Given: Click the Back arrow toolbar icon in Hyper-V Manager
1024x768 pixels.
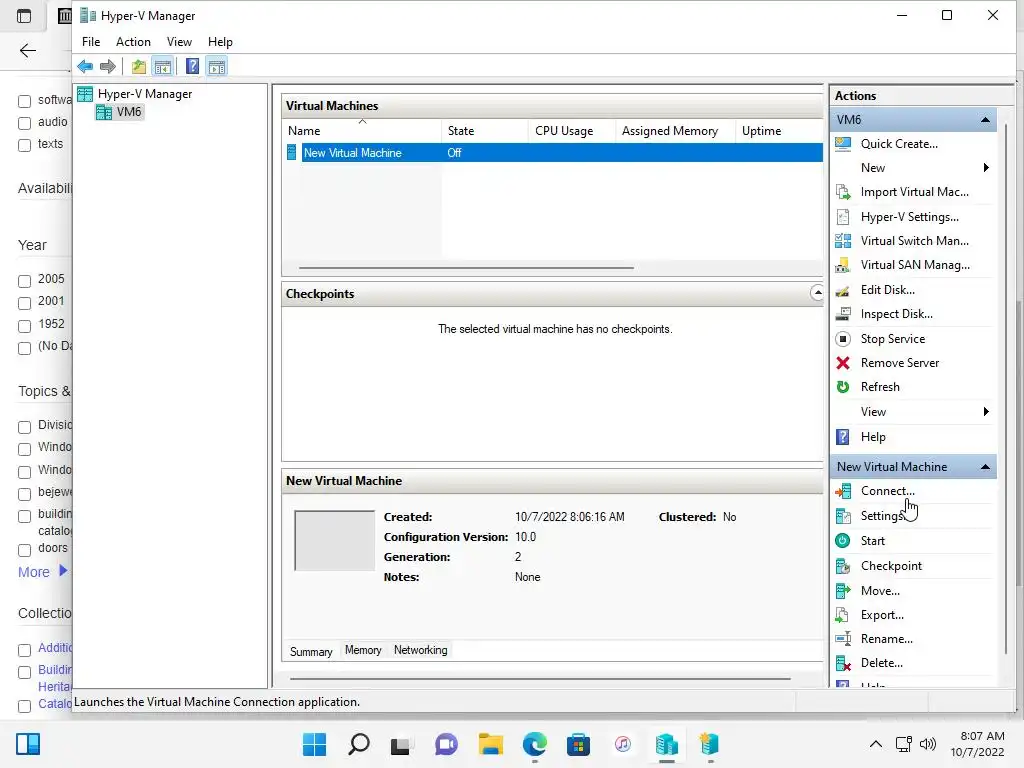Looking at the screenshot, I should (x=85, y=66).
